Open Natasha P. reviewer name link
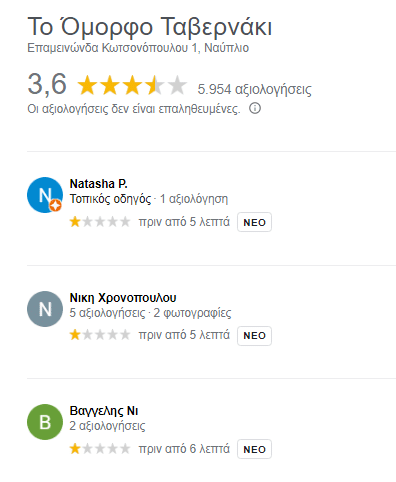Image resolution: width=396 pixels, height=482 pixels. pyautogui.click(x=98, y=184)
